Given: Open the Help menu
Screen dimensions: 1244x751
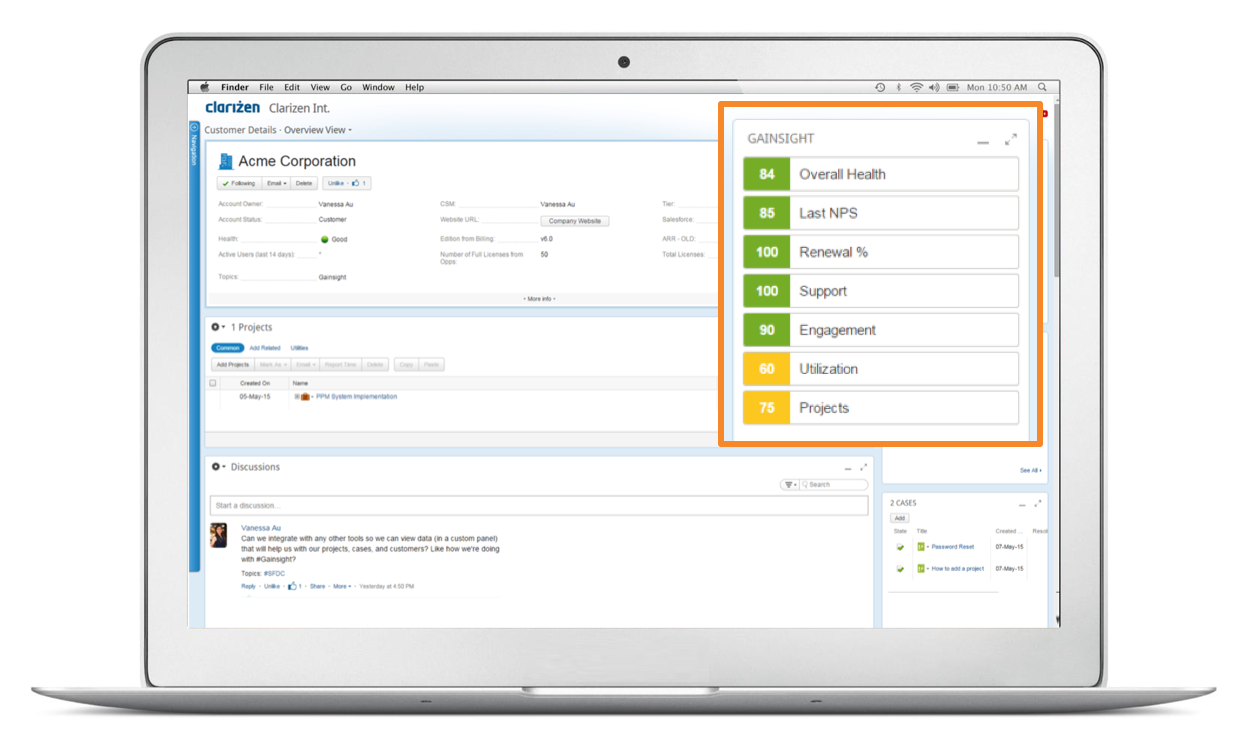Looking at the screenshot, I should click(414, 88).
